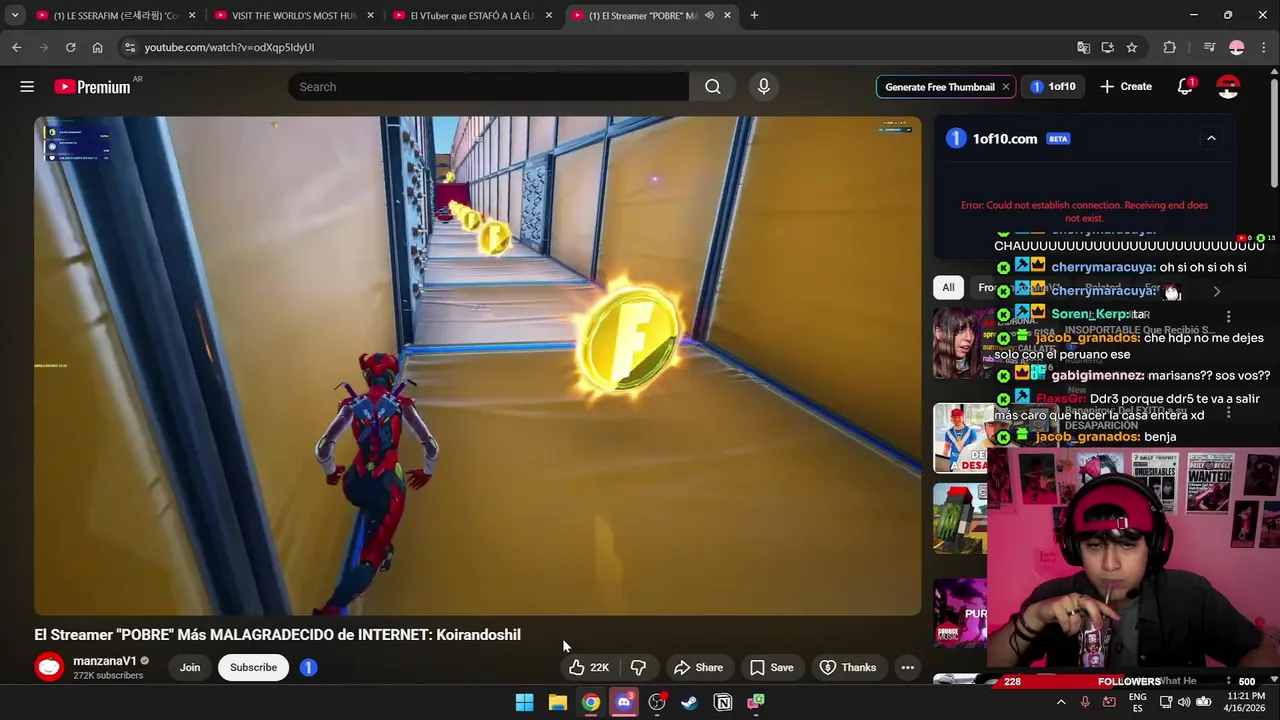Viewport: 1280px width, 720px height.
Task: Switch to El VTuber que ESTAFÓ tab
Action: click(x=473, y=15)
